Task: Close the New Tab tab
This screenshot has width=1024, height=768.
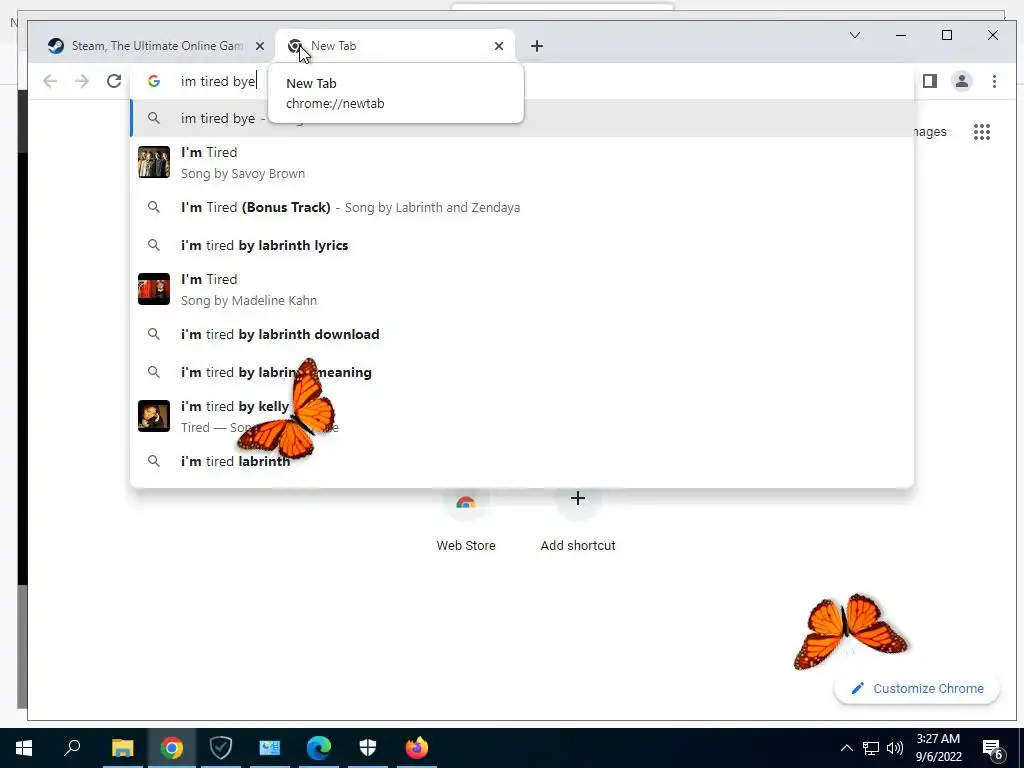Action: (x=499, y=46)
